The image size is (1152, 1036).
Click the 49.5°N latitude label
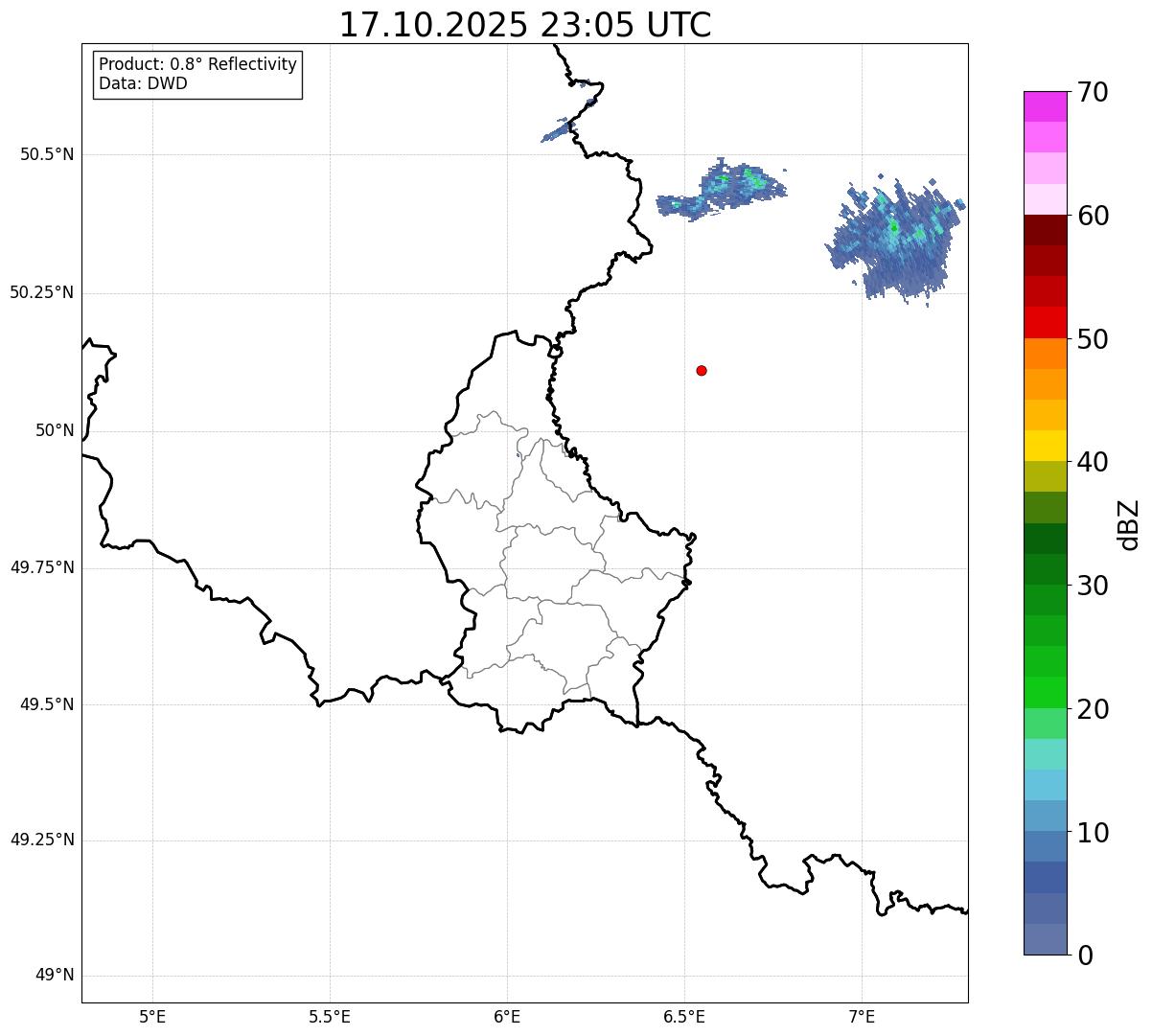pos(47,704)
